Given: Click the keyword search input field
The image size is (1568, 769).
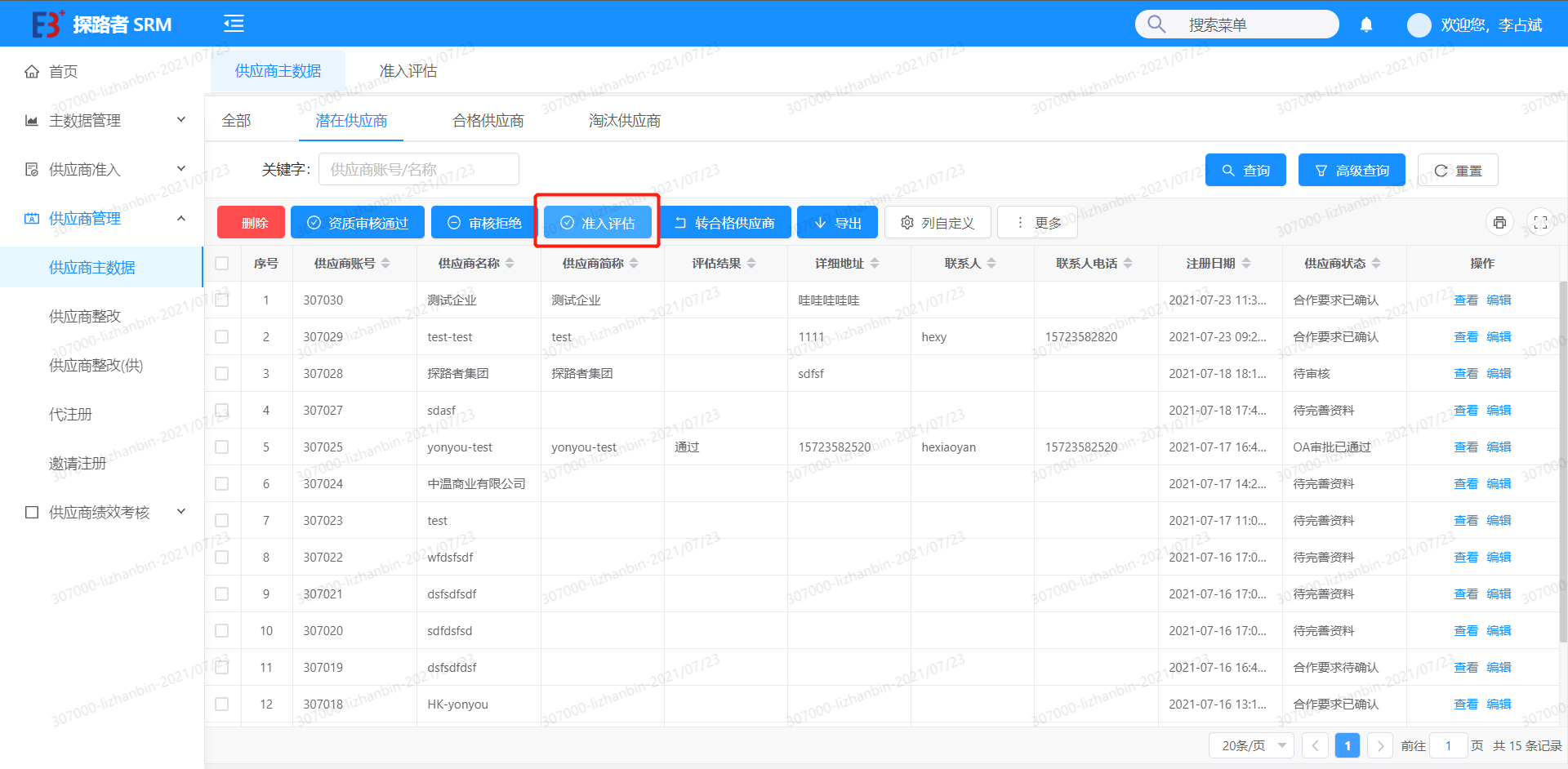Looking at the screenshot, I should 418,170.
